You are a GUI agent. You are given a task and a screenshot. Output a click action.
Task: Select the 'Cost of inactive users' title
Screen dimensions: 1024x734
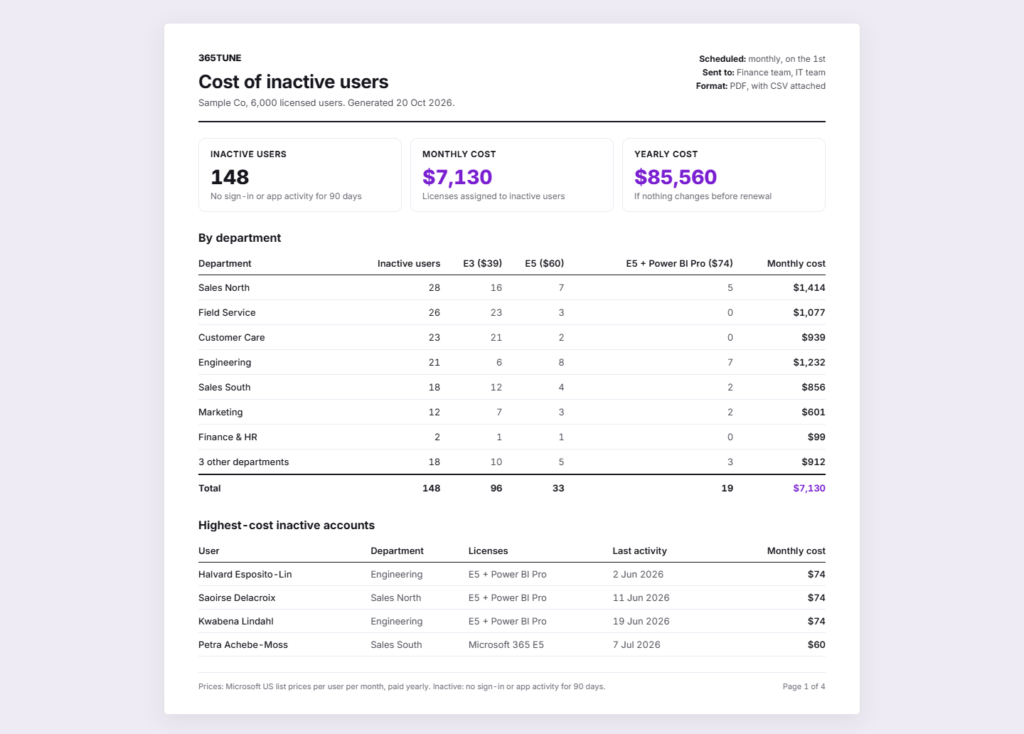point(293,82)
